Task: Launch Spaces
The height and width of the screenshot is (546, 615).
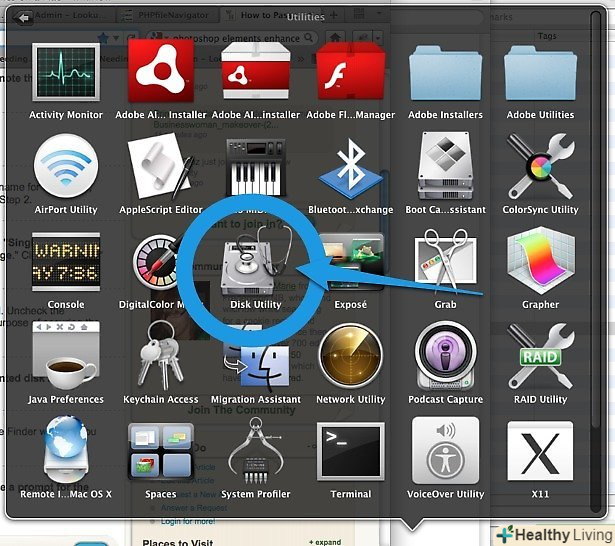Action: [x=161, y=452]
